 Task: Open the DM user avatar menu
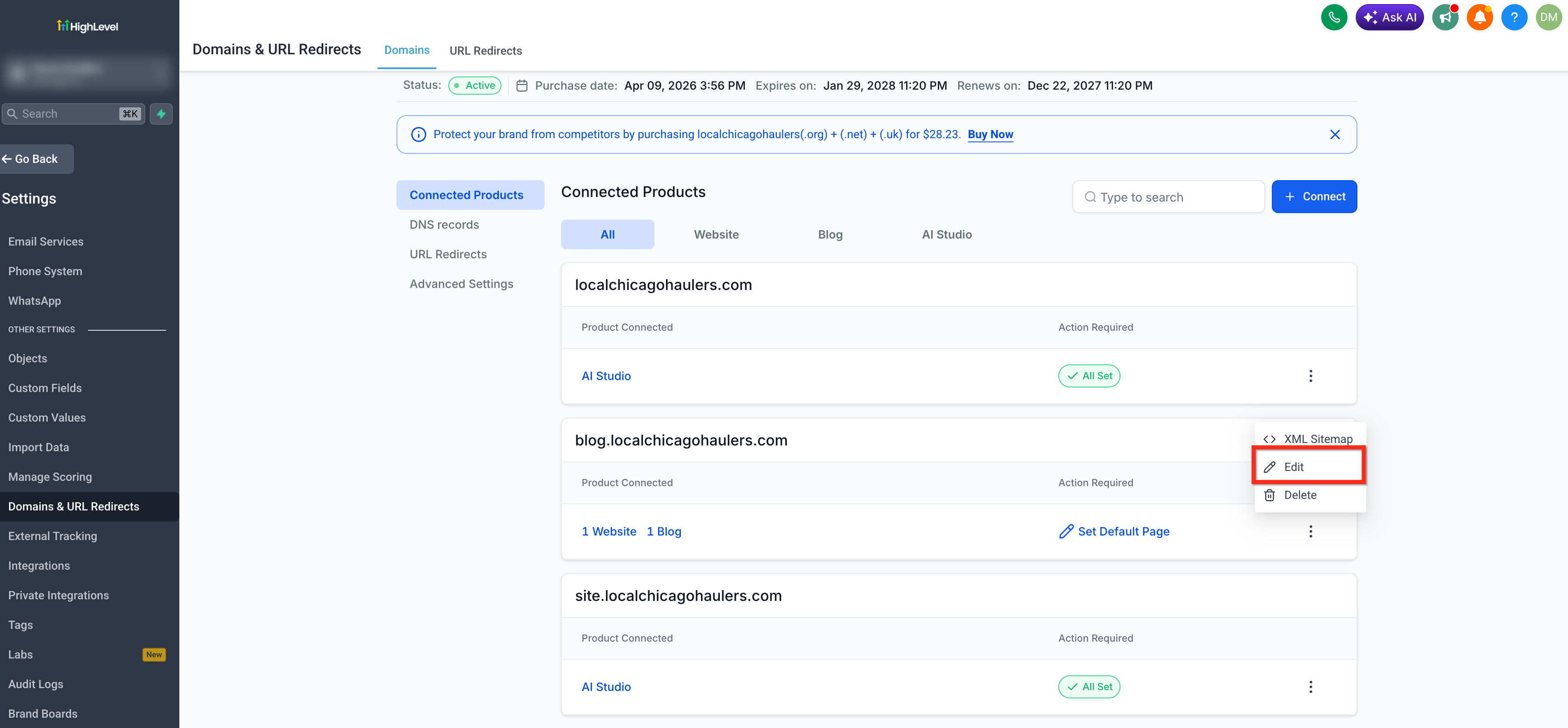point(1549,17)
